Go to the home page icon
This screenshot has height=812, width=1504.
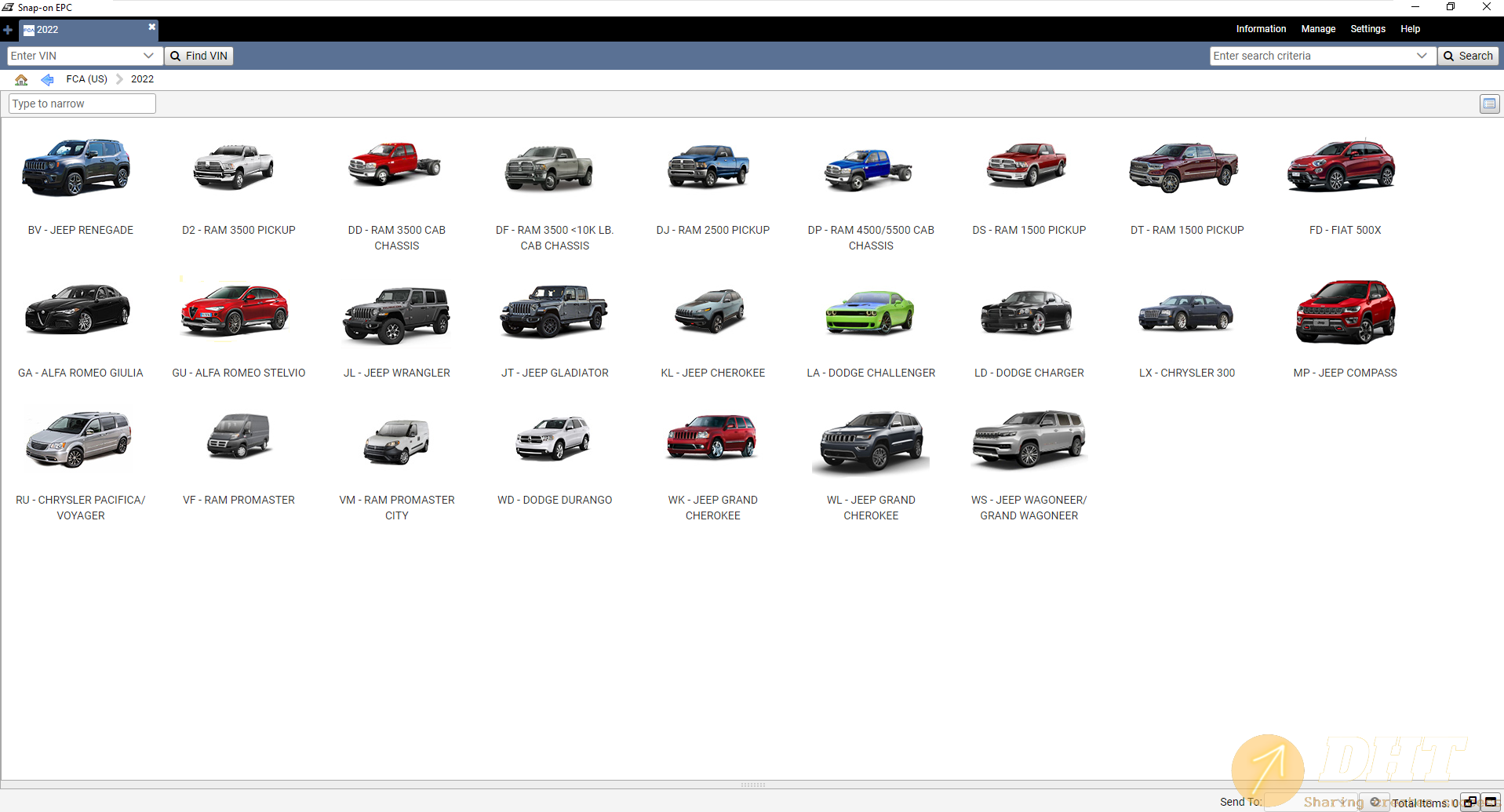(21, 79)
